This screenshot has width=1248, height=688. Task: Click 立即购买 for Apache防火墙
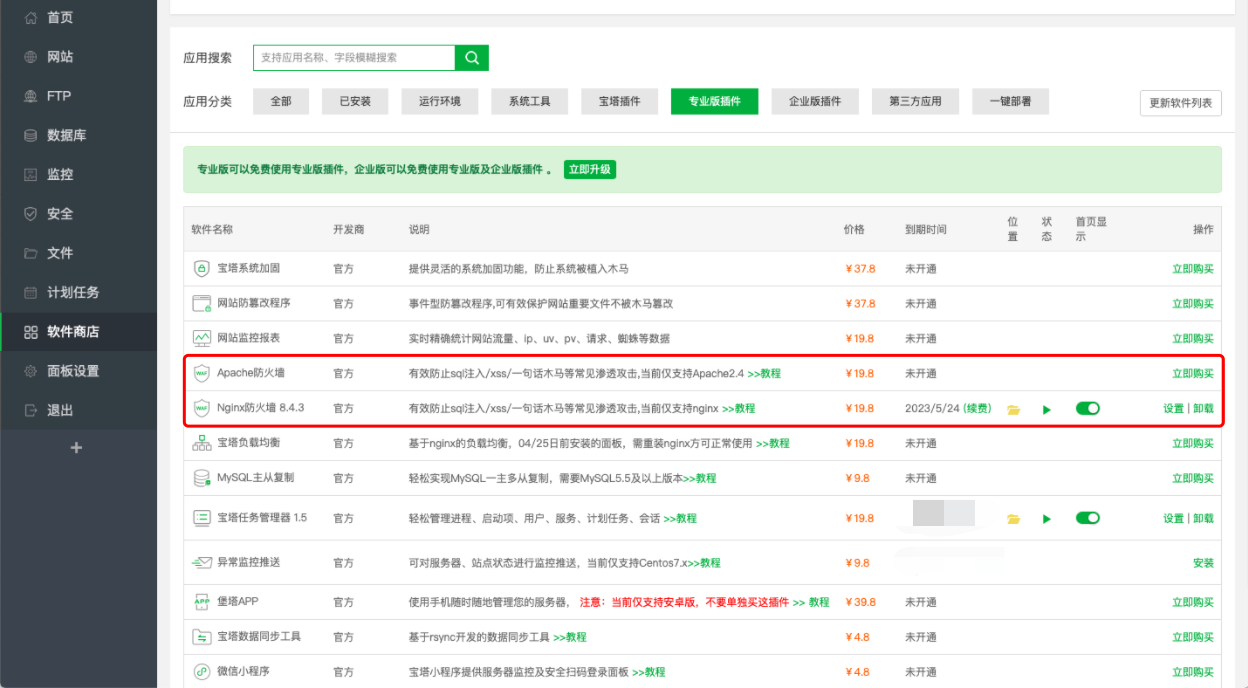coord(1193,374)
